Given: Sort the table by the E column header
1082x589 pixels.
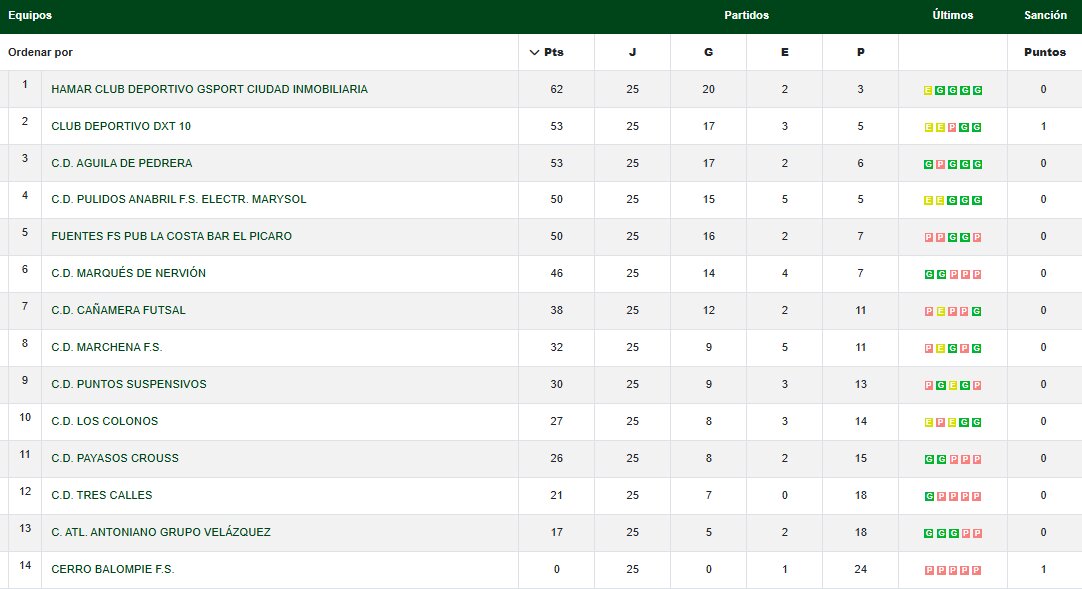Looking at the screenshot, I should click(784, 52).
